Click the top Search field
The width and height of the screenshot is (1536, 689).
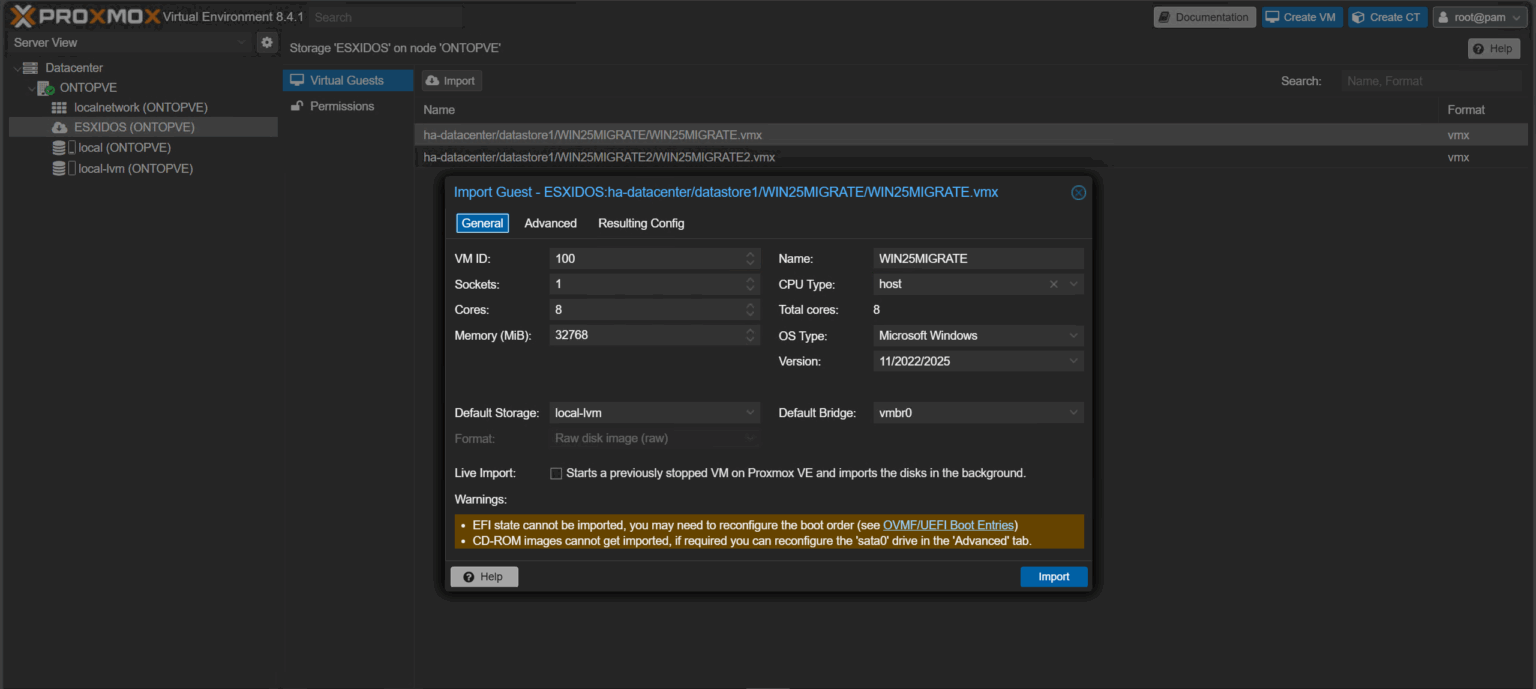click(385, 17)
